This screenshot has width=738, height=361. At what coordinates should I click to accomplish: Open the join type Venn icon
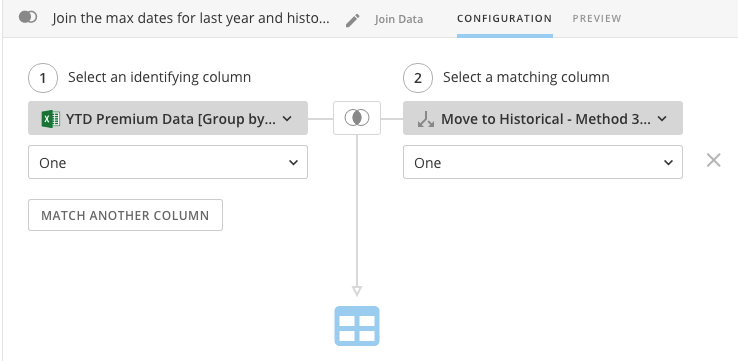pos(357,118)
